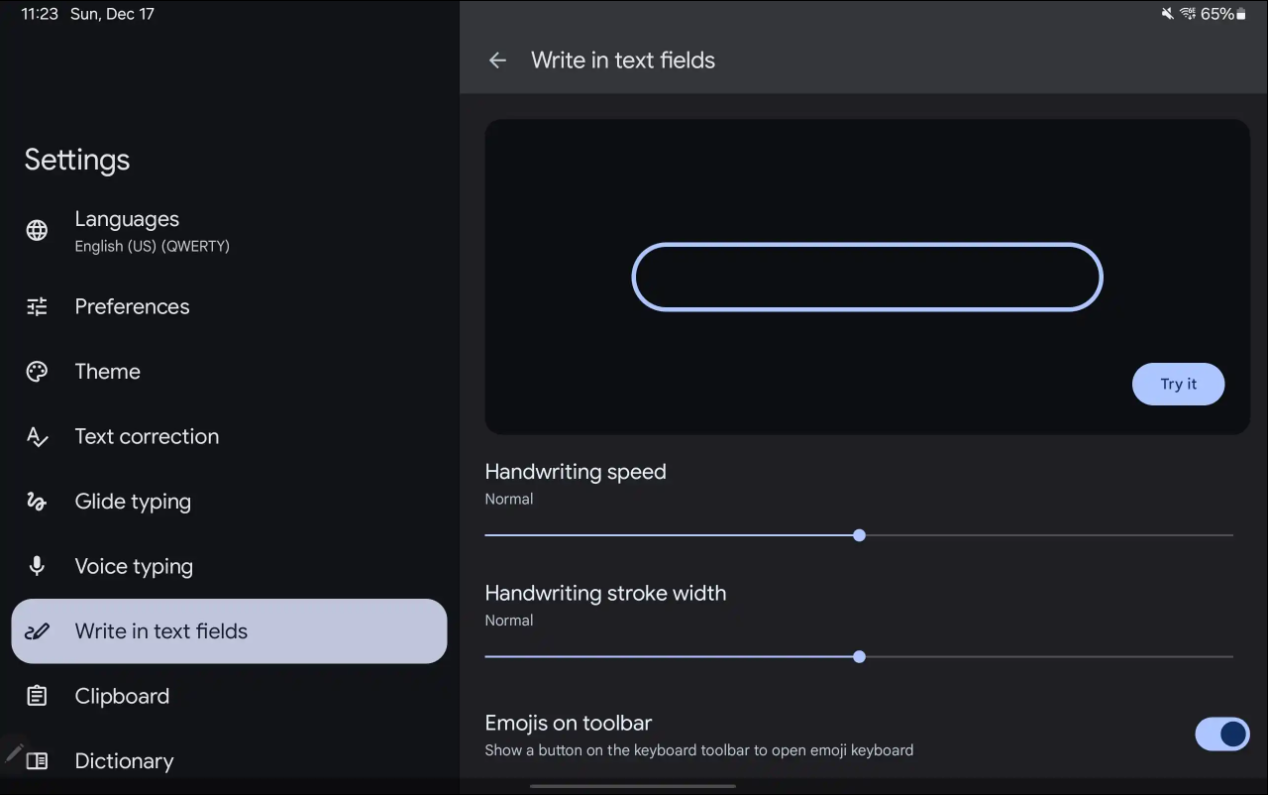This screenshot has width=1268, height=795.
Task: Click the back arrow icon
Action: pos(497,61)
